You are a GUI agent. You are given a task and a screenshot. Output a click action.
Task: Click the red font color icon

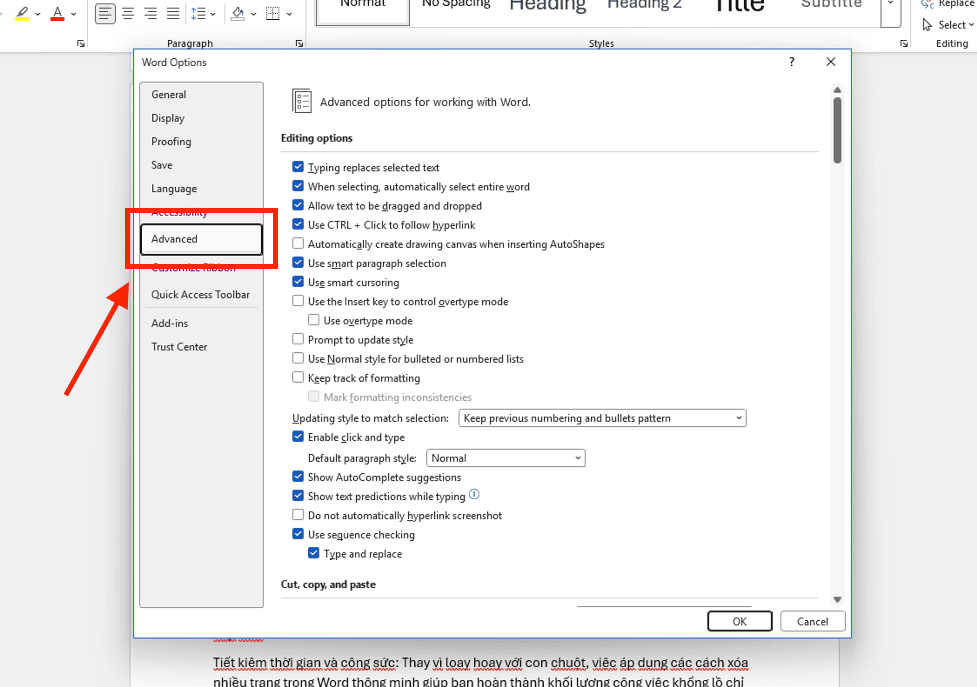click(x=57, y=13)
